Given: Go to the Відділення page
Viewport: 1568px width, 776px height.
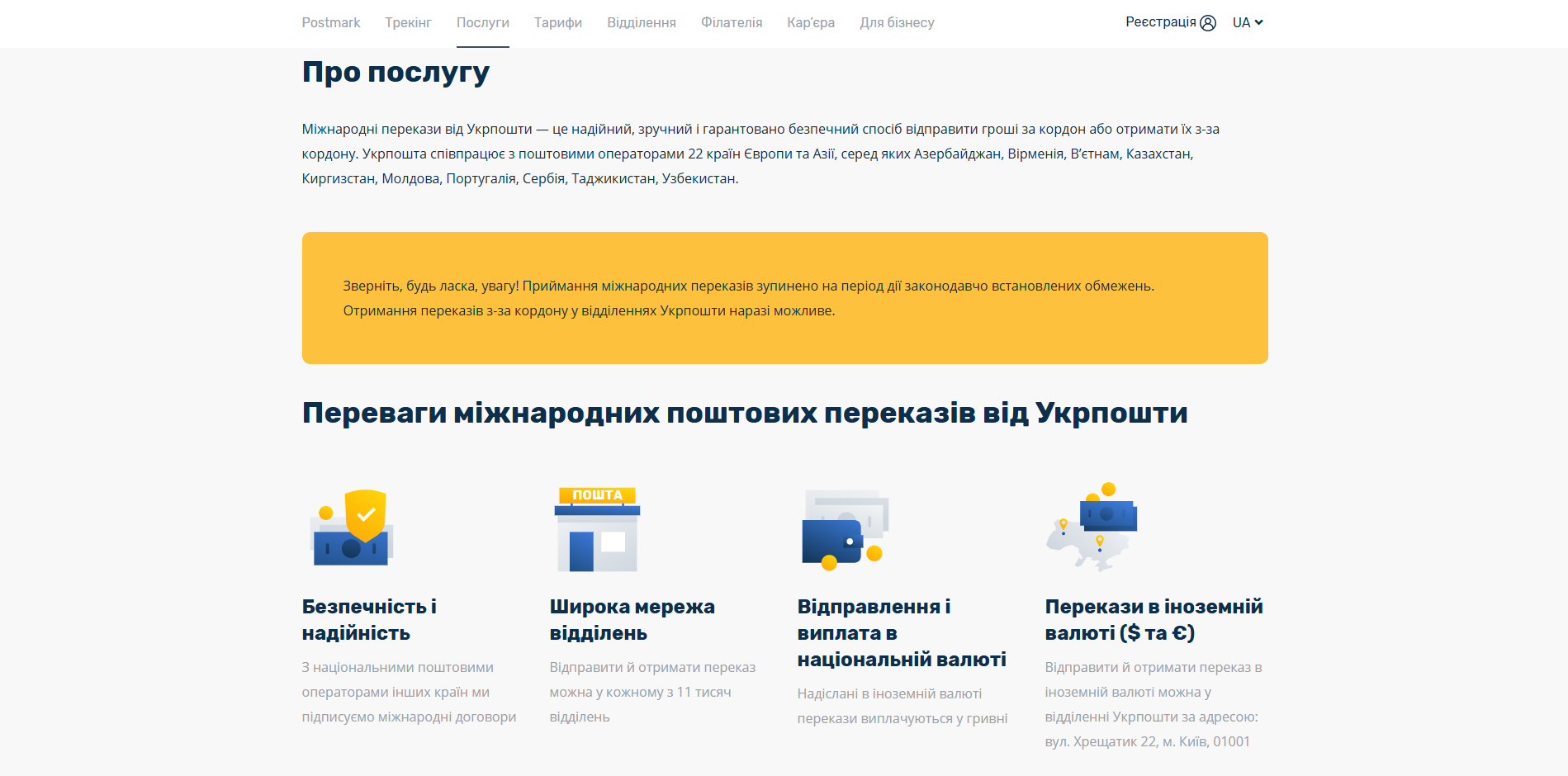Looking at the screenshot, I should click(642, 22).
